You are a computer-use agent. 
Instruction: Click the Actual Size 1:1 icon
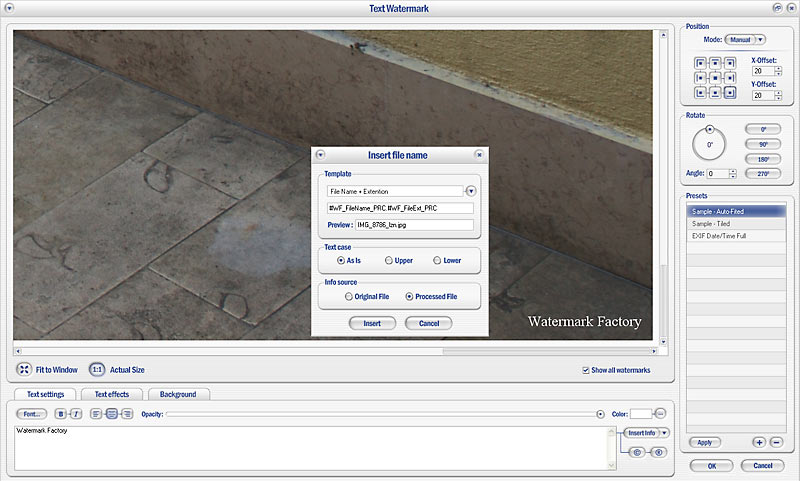click(x=97, y=369)
